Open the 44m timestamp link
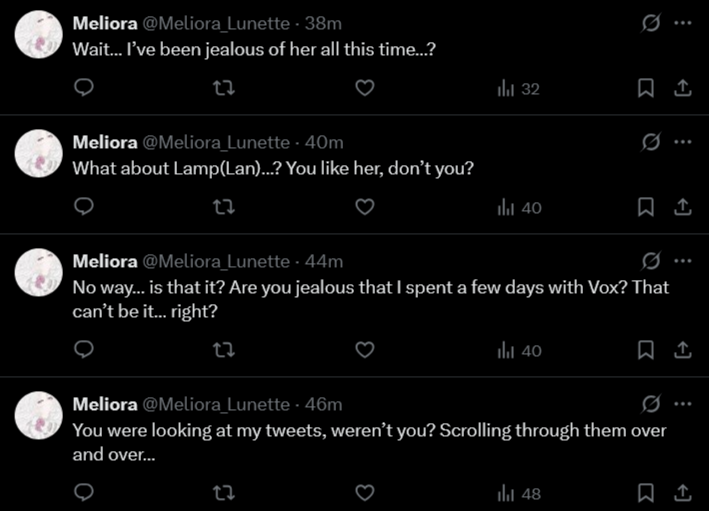The image size is (709, 511). coord(324,261)
